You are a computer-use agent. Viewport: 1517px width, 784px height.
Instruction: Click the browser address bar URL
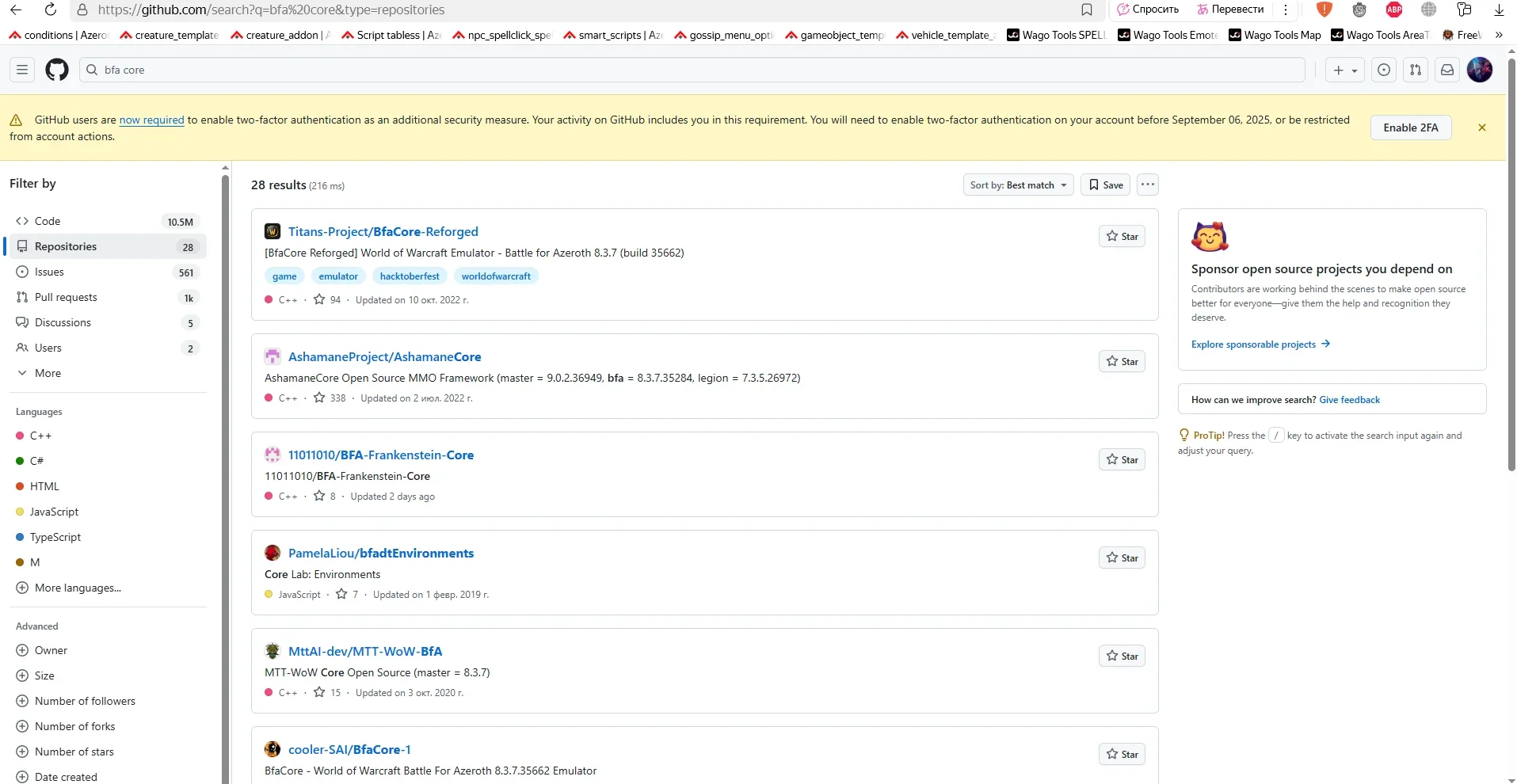pos(271,10)
